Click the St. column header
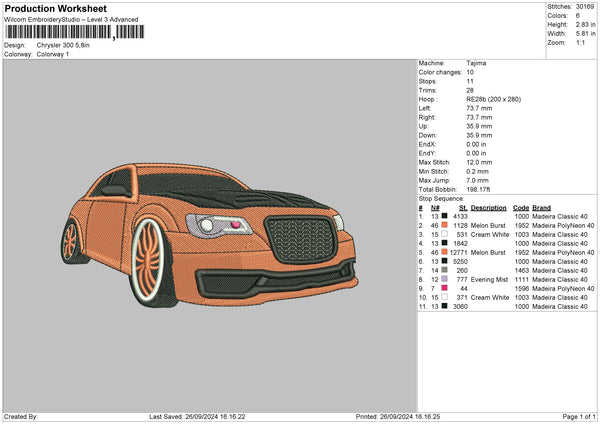Image resolution: width=600 pixels, height=424 pixels. 462,207
